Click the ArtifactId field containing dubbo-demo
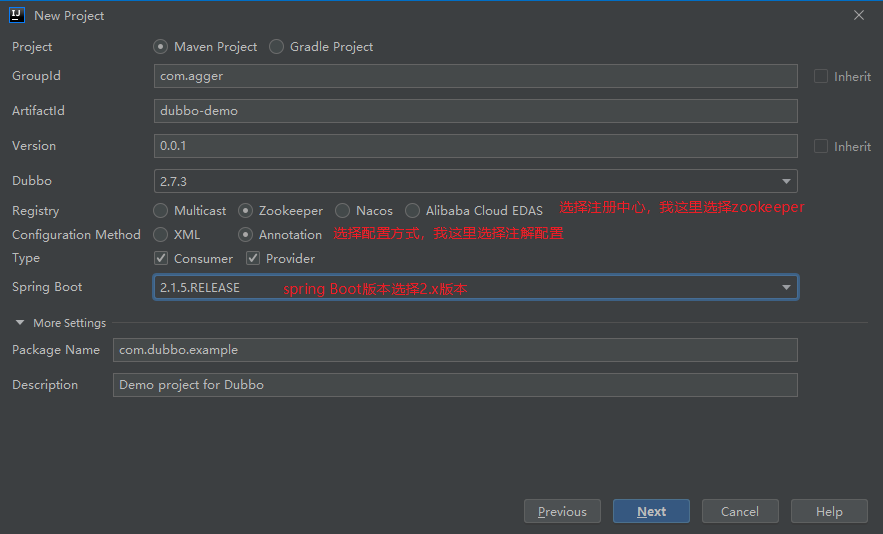Screen dimensions: 883x534 (475, 111)
